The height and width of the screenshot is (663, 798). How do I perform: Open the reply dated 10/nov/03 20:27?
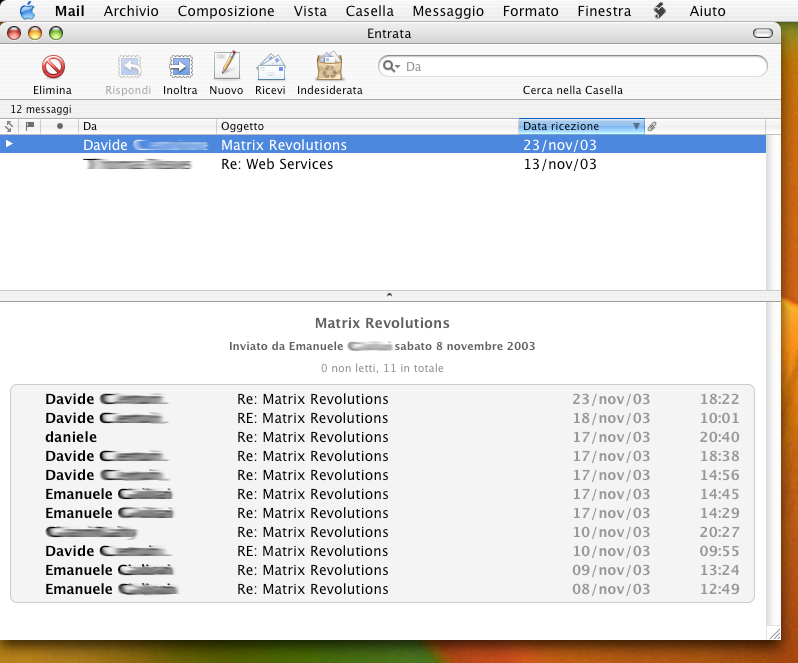[382, 532]
